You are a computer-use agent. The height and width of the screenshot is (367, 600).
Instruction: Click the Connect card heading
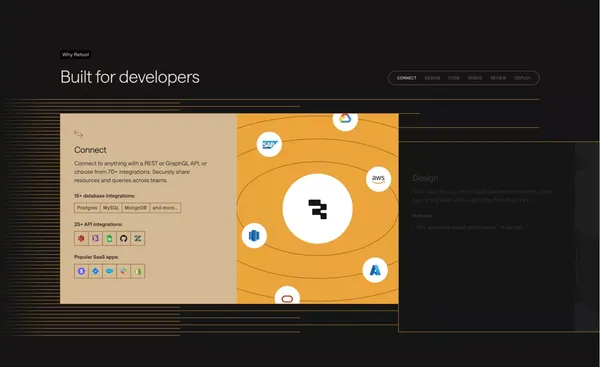tap(90, 150)
